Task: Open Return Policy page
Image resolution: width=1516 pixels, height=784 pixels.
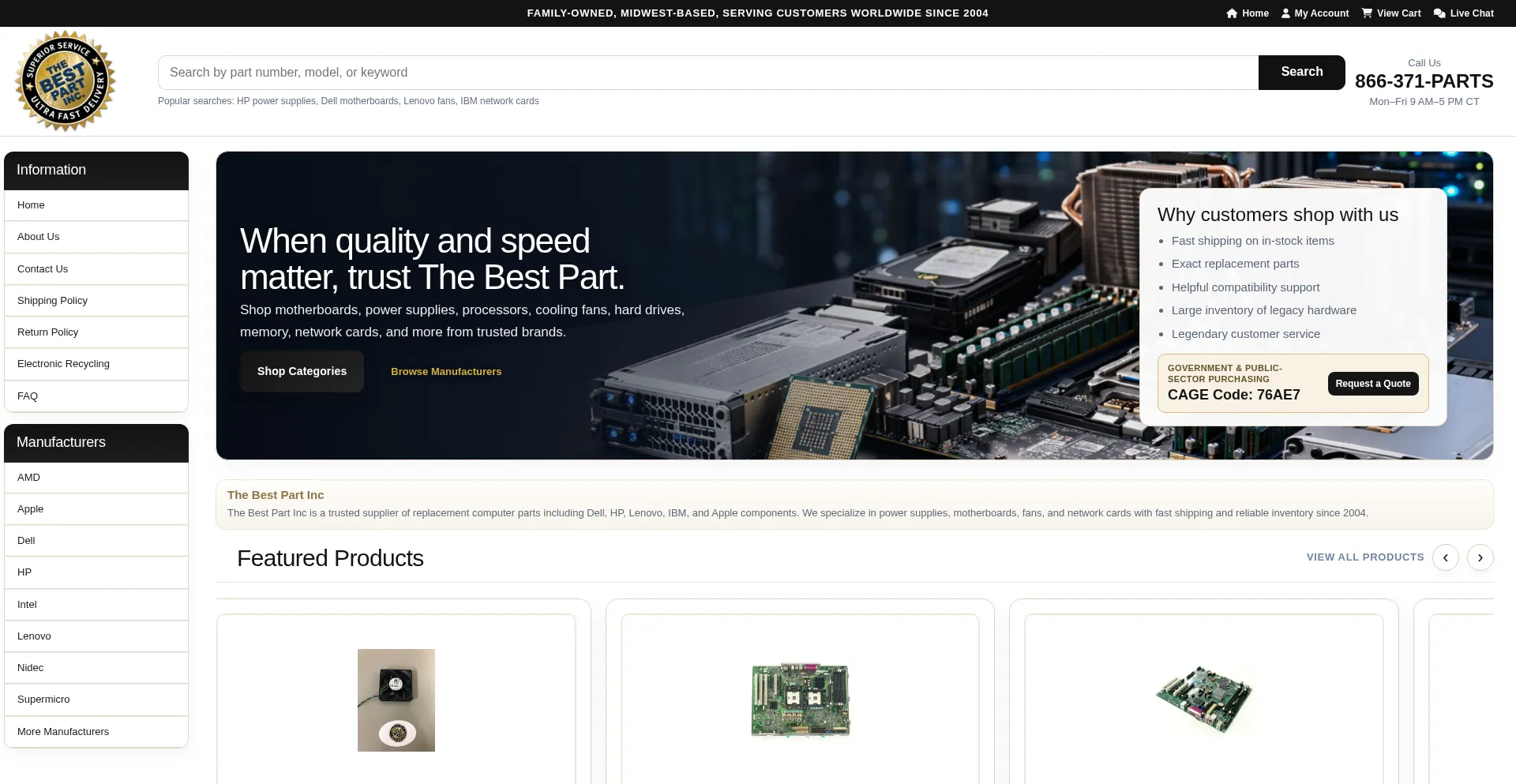Action: click(96, 332)
